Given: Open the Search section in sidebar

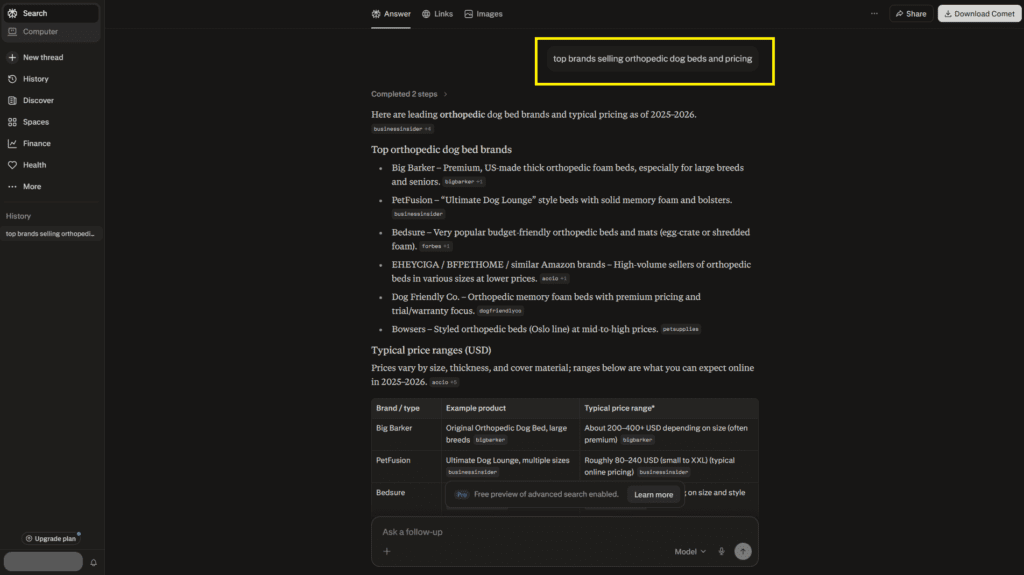Looking at the screenshot, I should tap(50, 13).
